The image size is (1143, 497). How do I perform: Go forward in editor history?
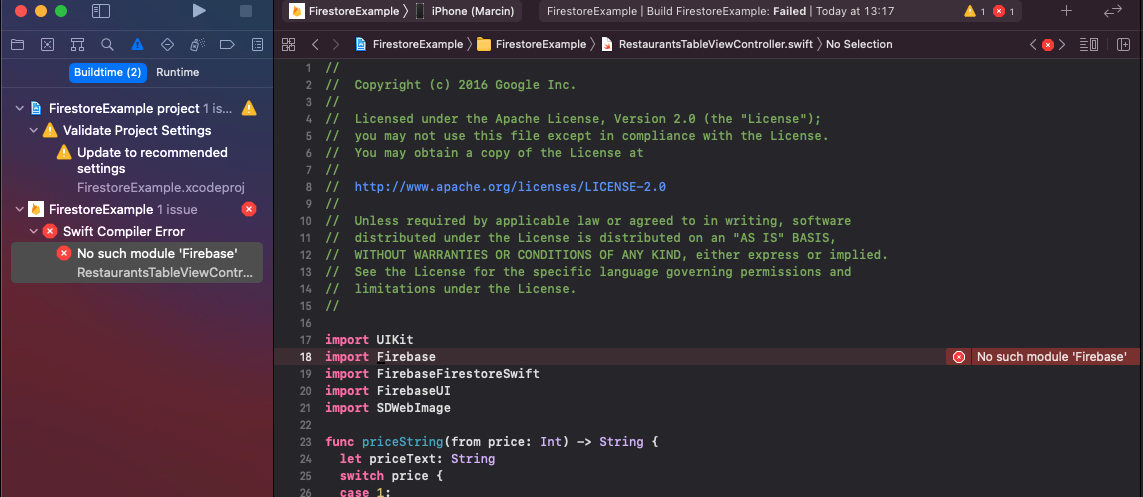[x=335, y=44]
